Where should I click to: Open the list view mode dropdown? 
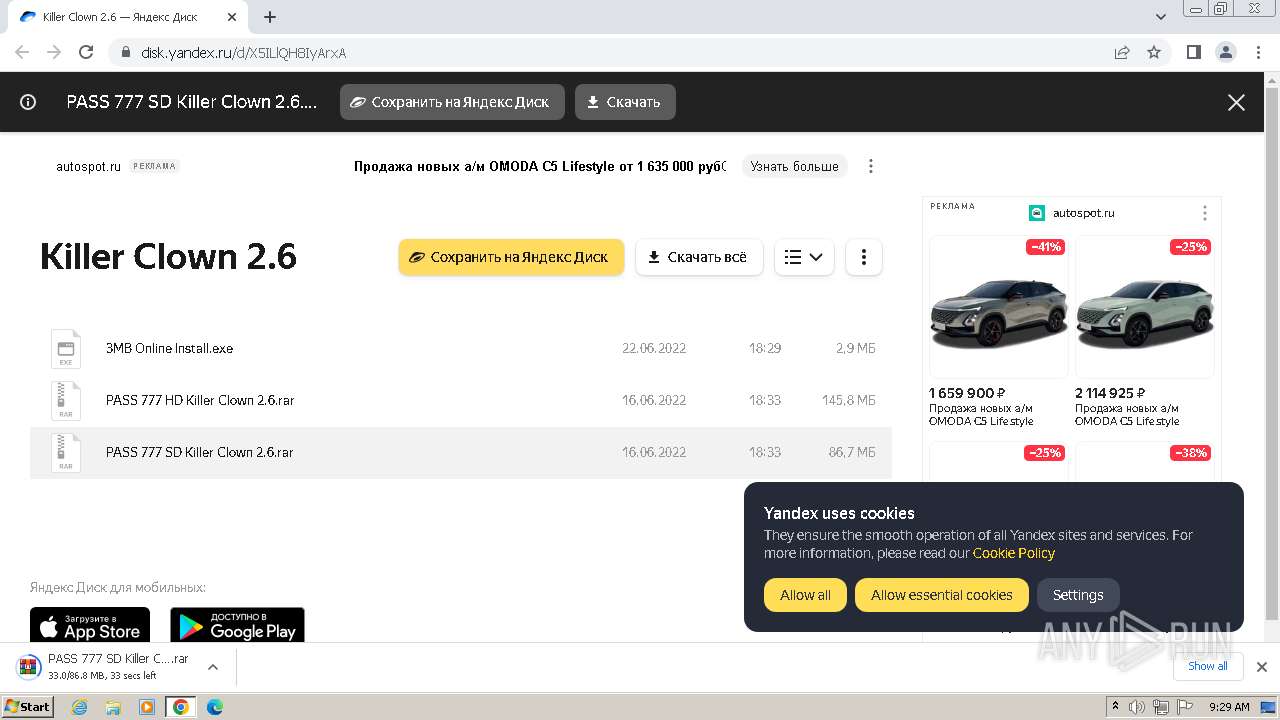(x=804, y=257)
